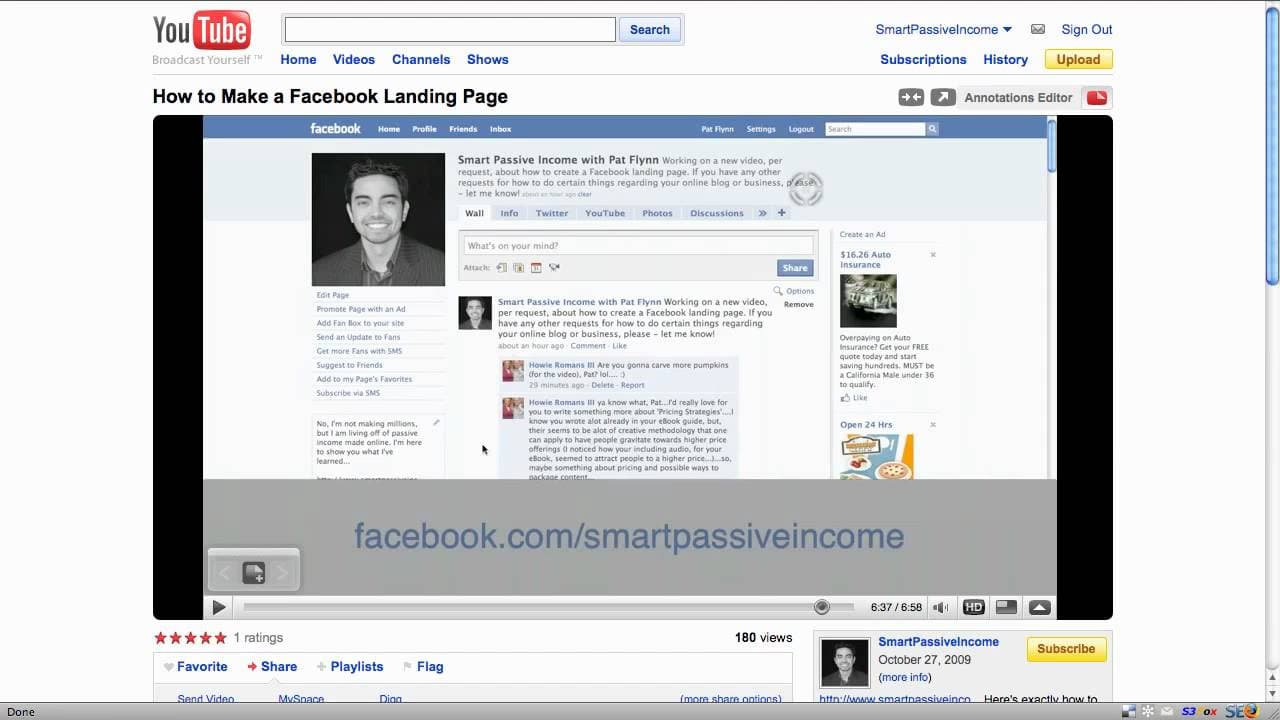Screen dimensions: 1280x720
Task: Open Subscriptions link
Action: point(923,59)
